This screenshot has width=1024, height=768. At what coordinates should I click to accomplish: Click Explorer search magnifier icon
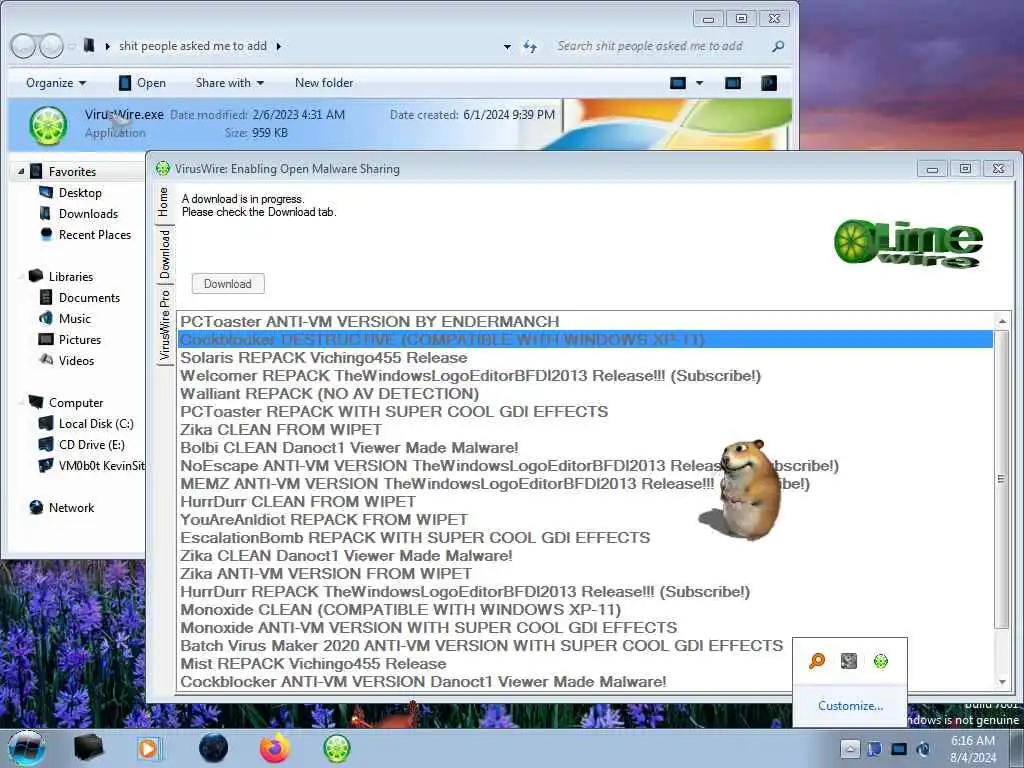pos(778,46)
